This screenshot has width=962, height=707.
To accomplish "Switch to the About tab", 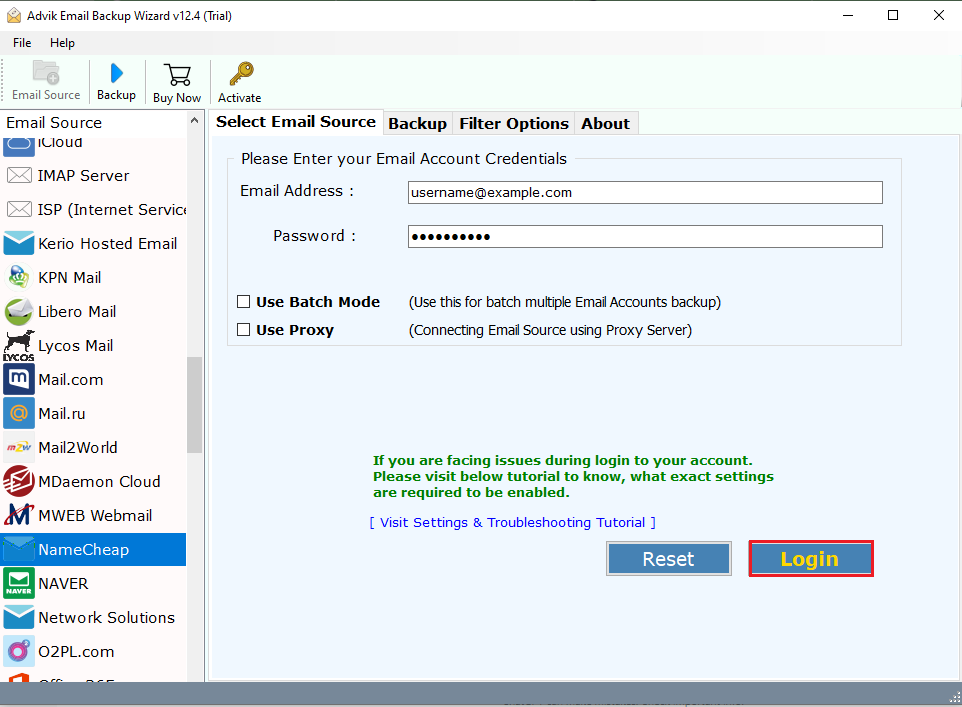I will coord(606,124).
